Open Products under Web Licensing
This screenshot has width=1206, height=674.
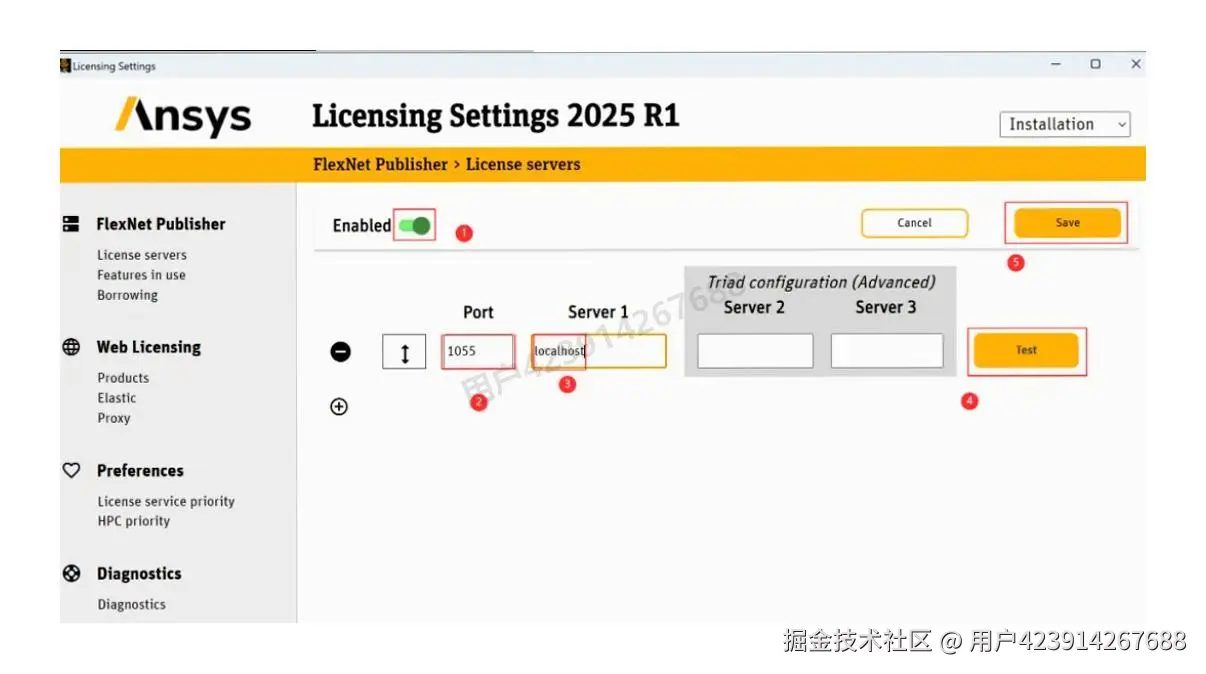tap(123, 378)
